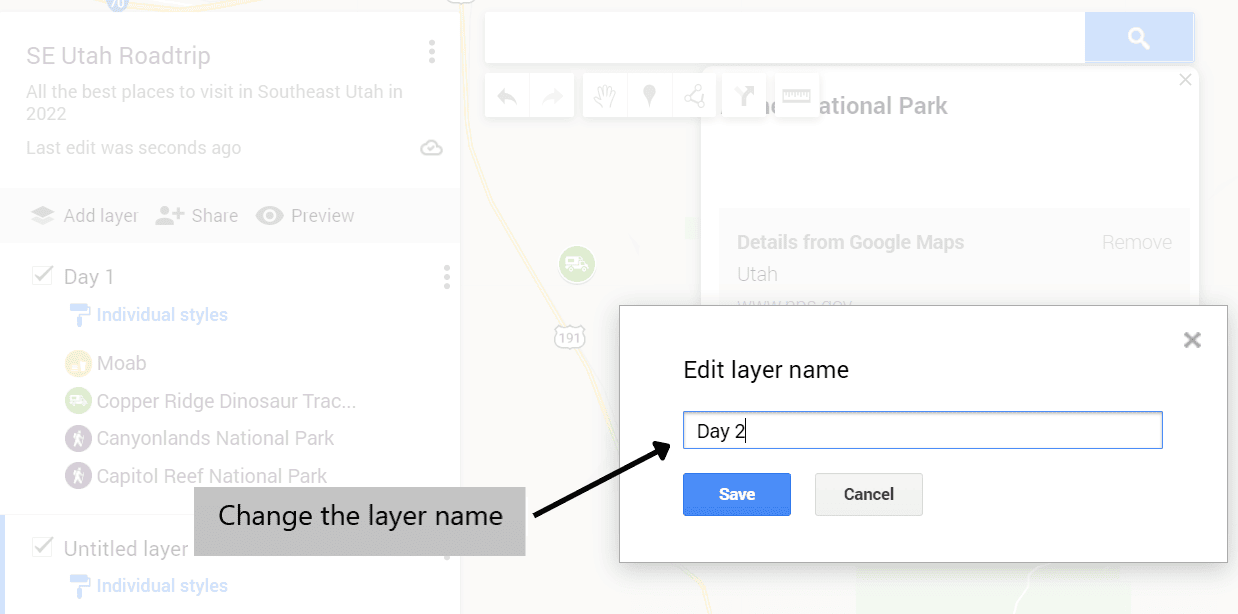Click the Redo arrow icon

point(551,95)
